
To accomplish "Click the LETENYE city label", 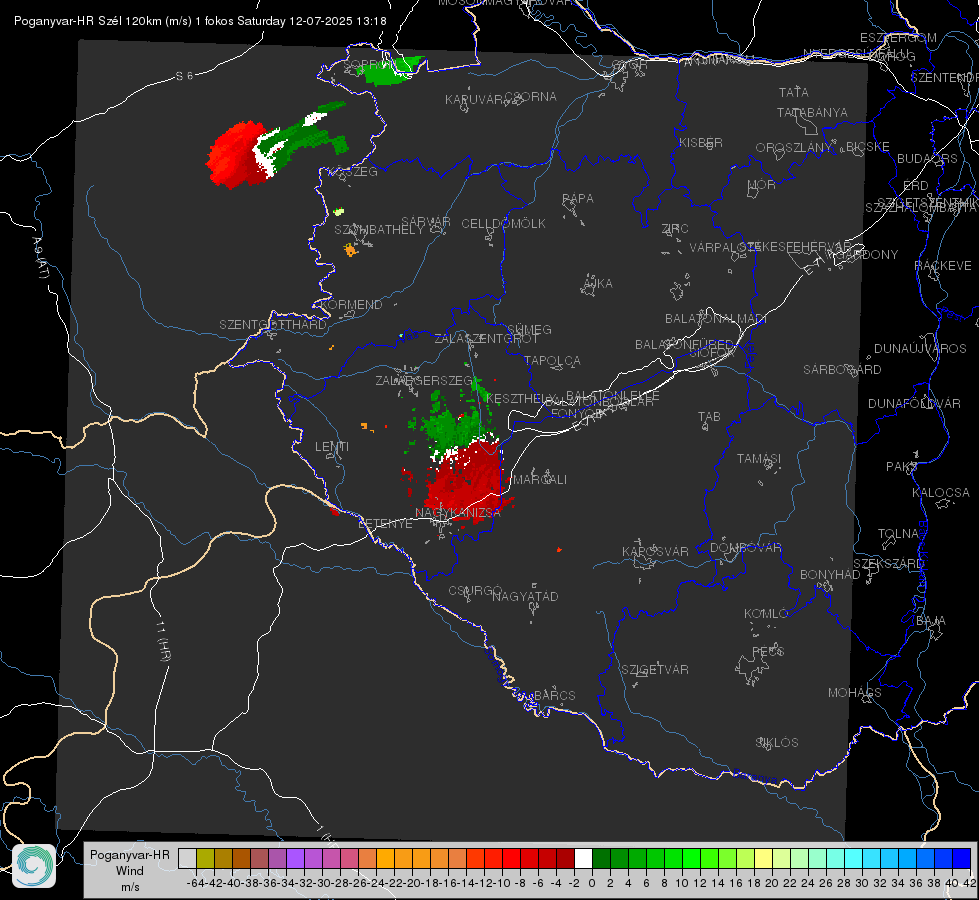I will click(x=385, y=524).
